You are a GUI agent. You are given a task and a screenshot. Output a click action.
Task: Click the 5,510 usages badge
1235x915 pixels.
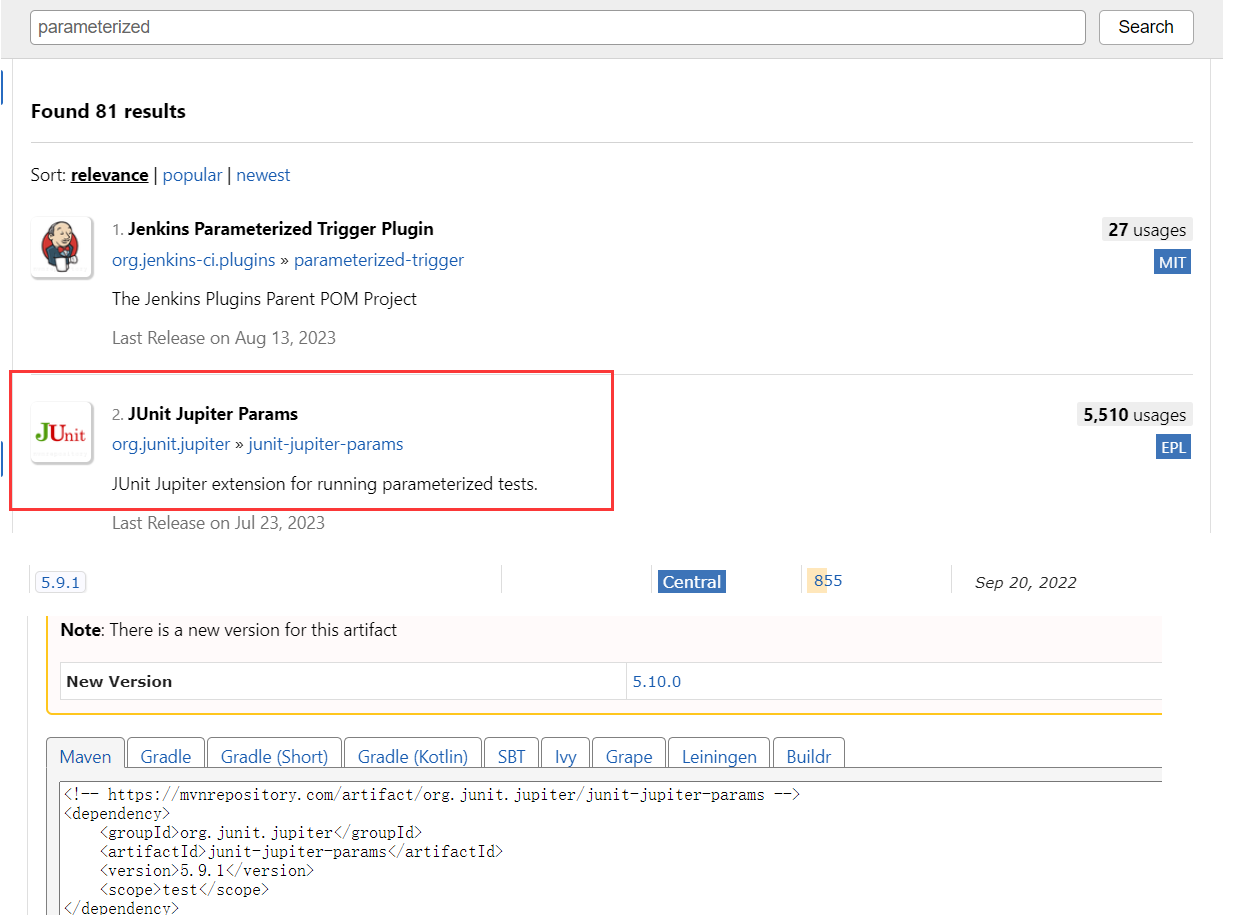[1135, 415]
